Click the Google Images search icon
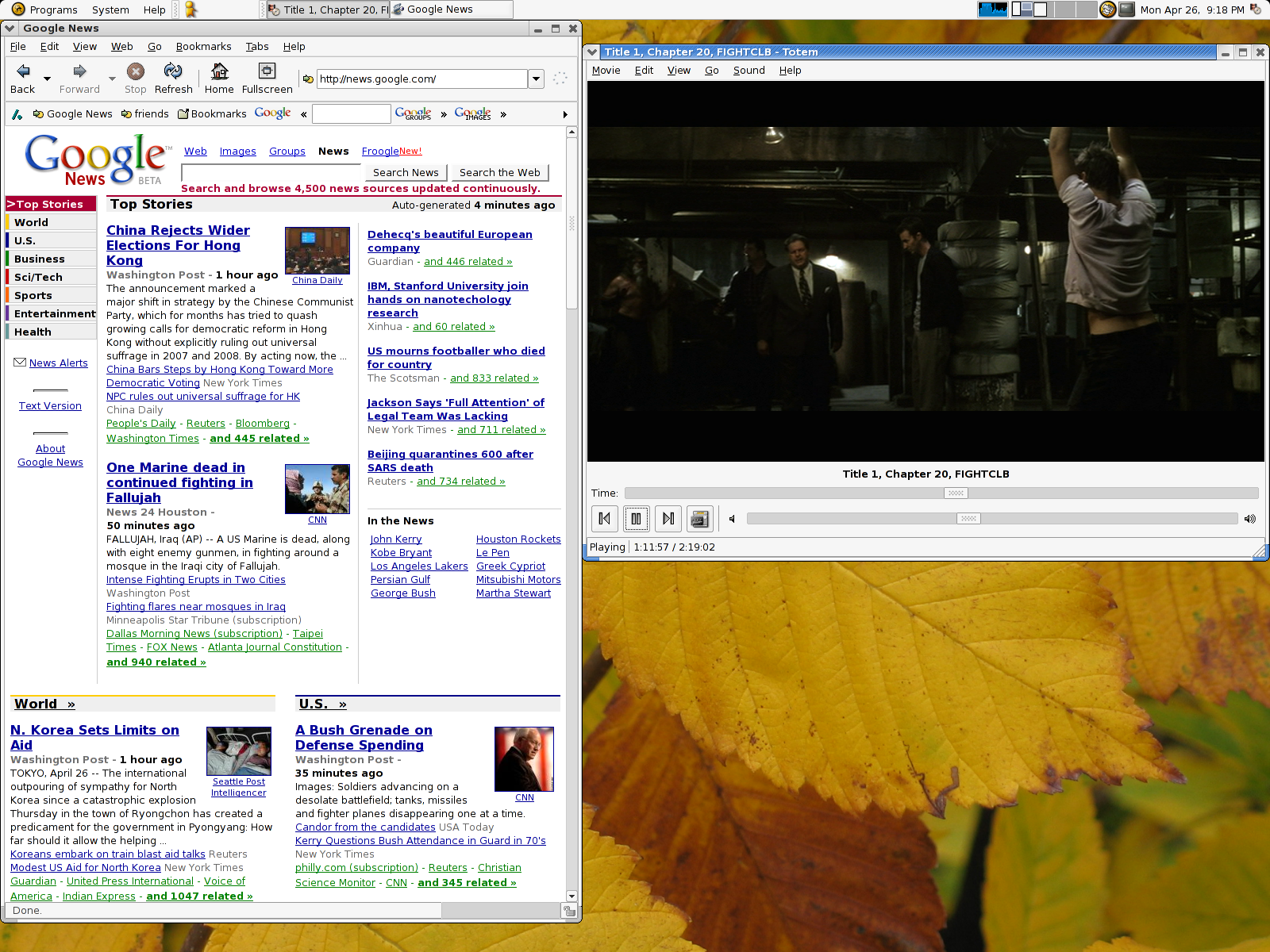This screenshot has height=952, width=1270. 473,113
